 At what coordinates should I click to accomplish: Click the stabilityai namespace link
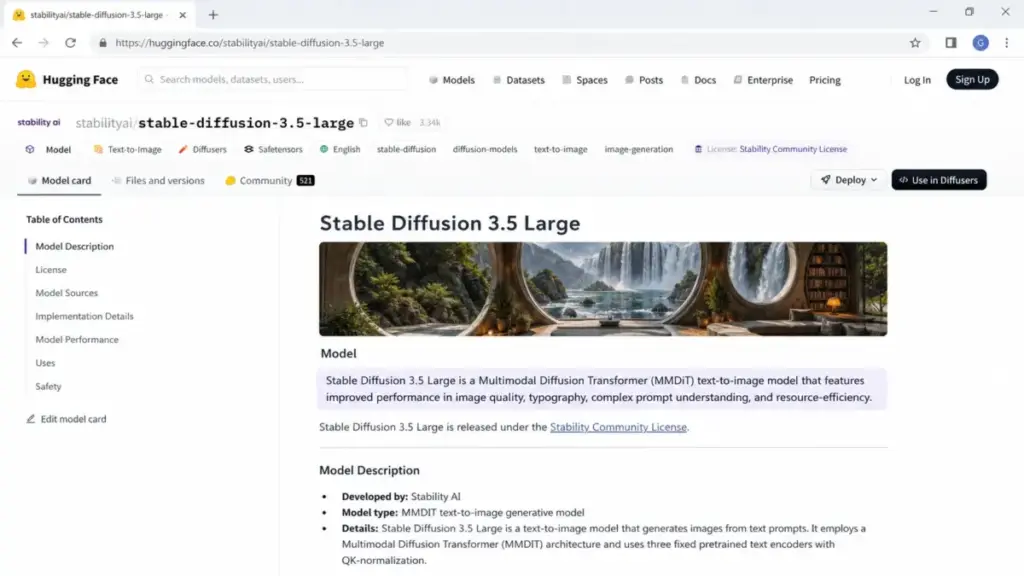tap(104, 123)
